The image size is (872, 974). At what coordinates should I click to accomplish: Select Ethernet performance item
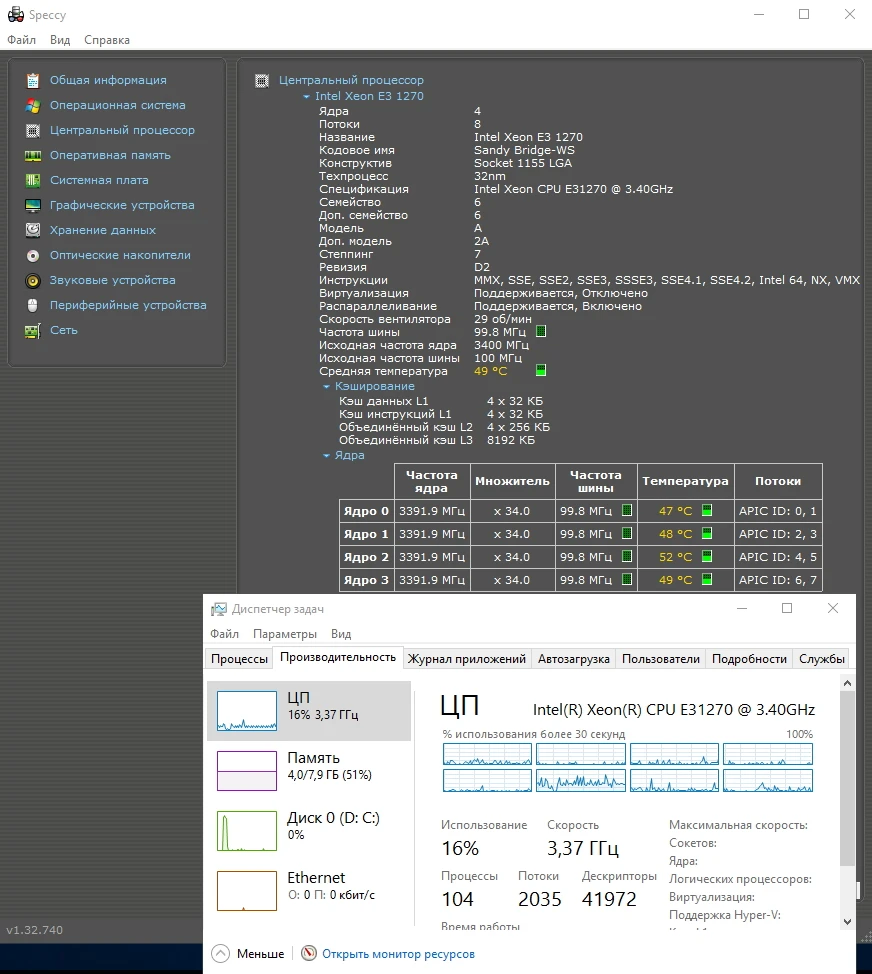pyautogui.click(x=309, y=891)
